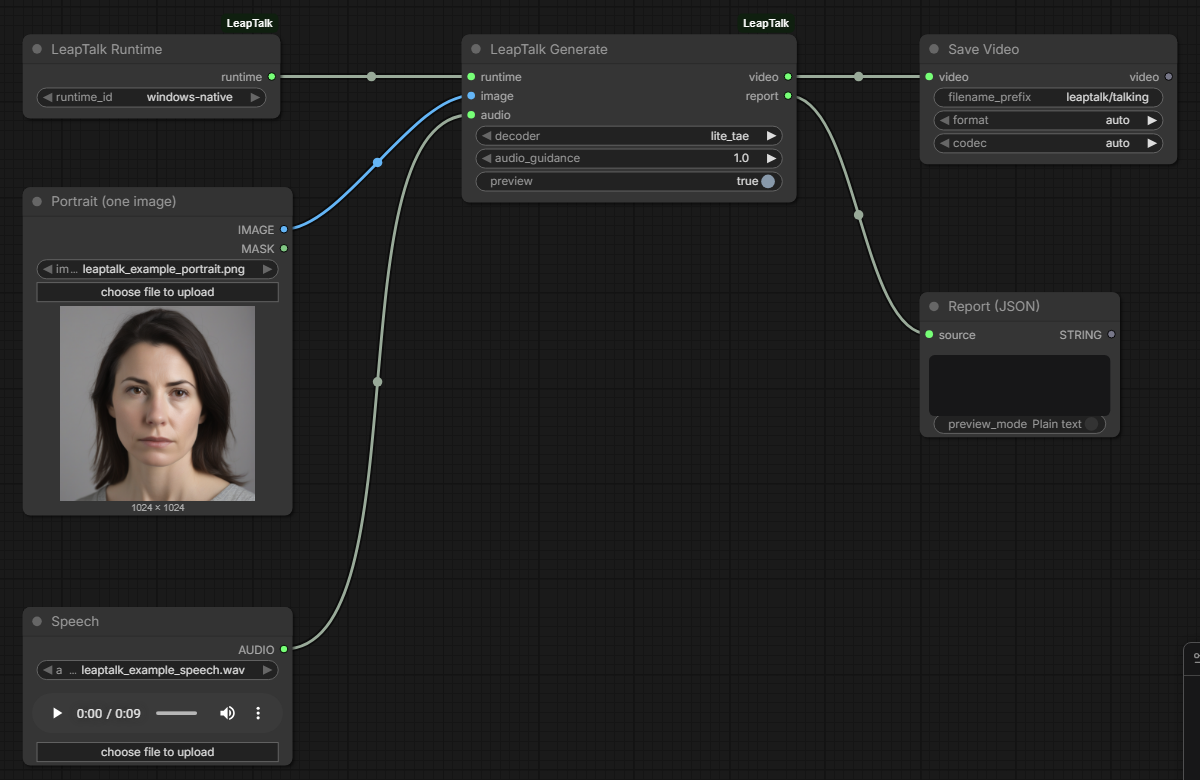The width and height of the screenshot is (1200, 780).
Task: Open the speech audio file dropdown
Action: (x=157, y=670)
